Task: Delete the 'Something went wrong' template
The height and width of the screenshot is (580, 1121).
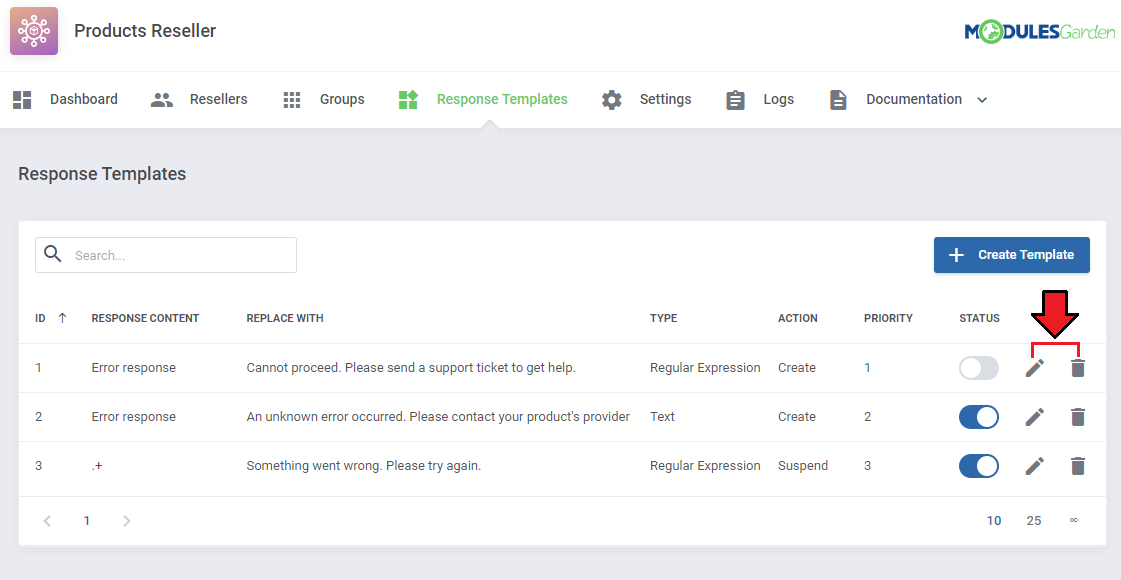Action: [x=1077, y=466]
